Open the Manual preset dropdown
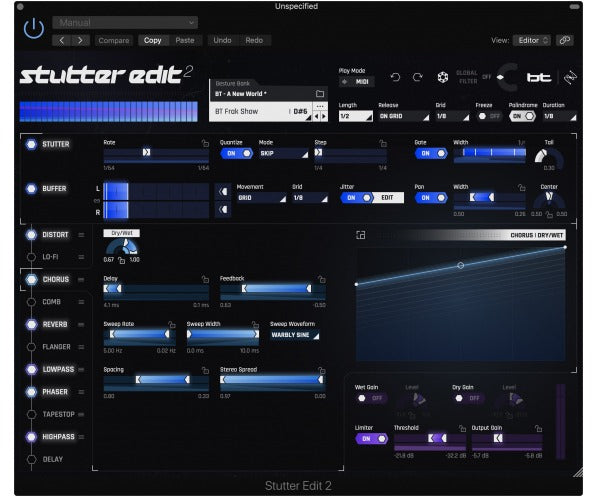This screenshot has height=497, width=597. point(125,22)
